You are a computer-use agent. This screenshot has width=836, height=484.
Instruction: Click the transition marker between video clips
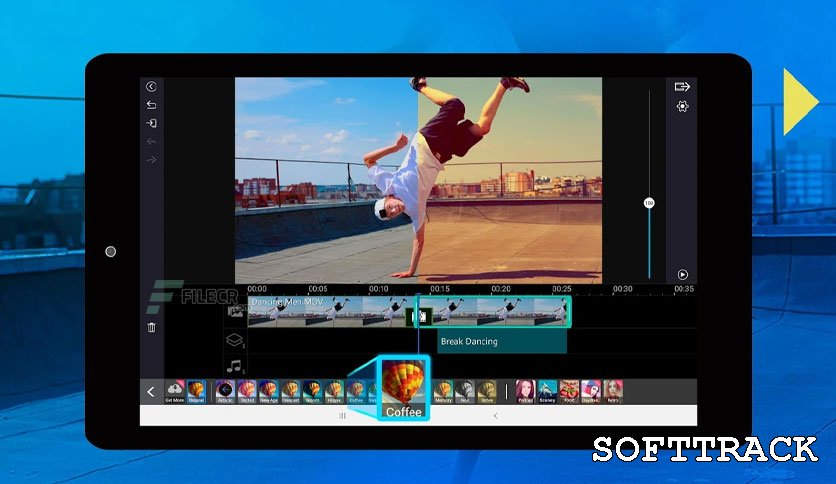coord(421,316)
